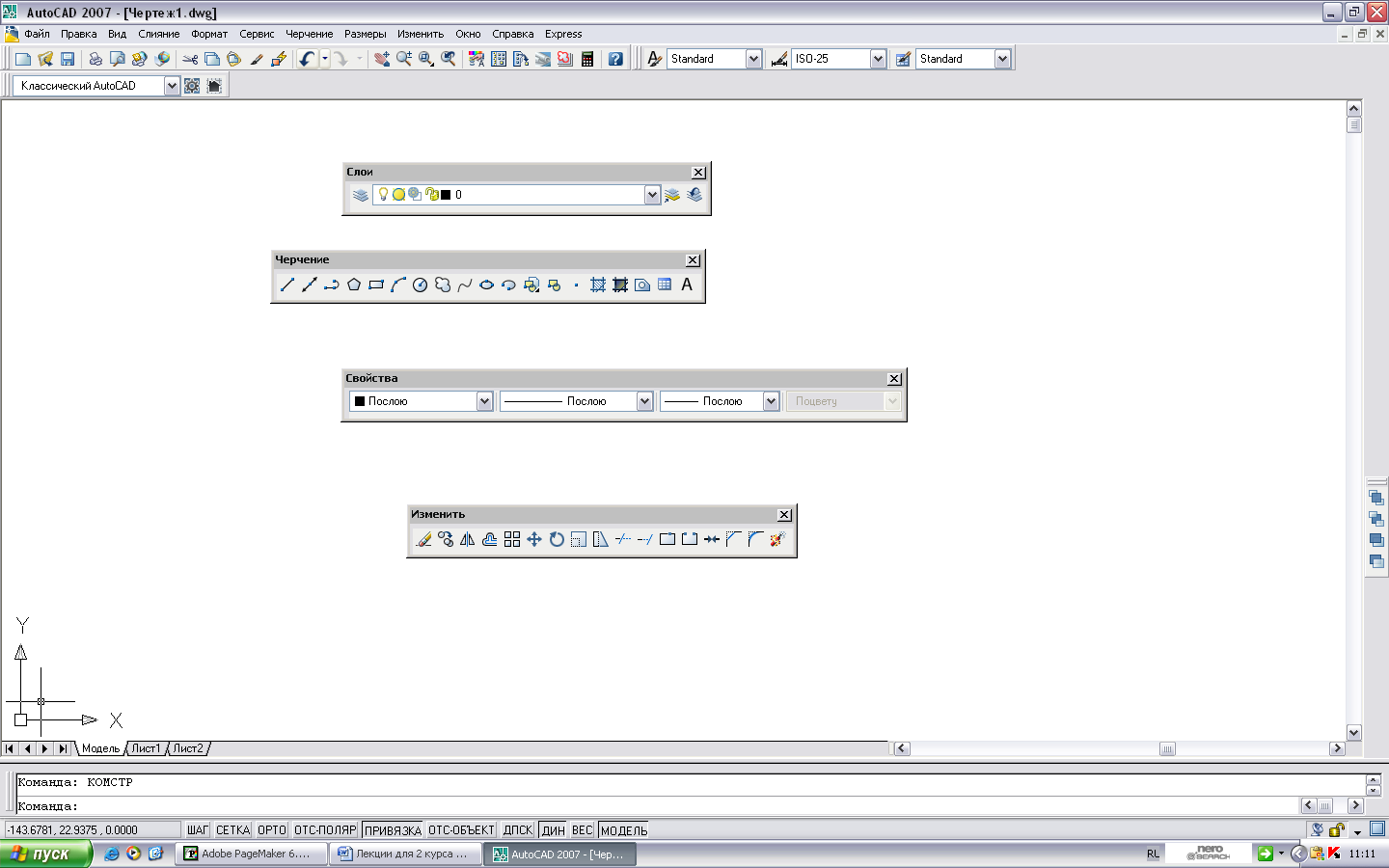Select the Copy objects tool
Viewport: 1389px width, 868px height.
point(446,539)
